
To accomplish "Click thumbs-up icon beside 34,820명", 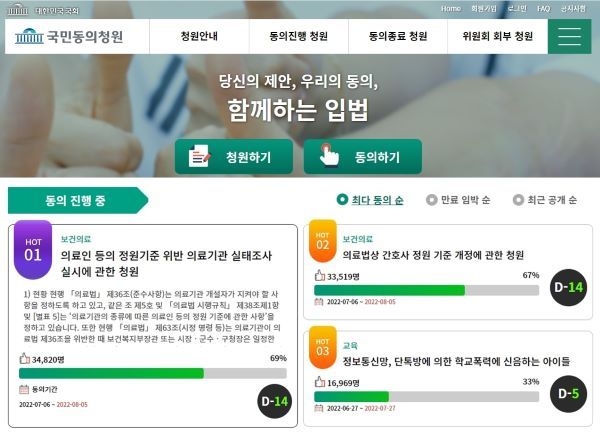I will click(24, 359).
